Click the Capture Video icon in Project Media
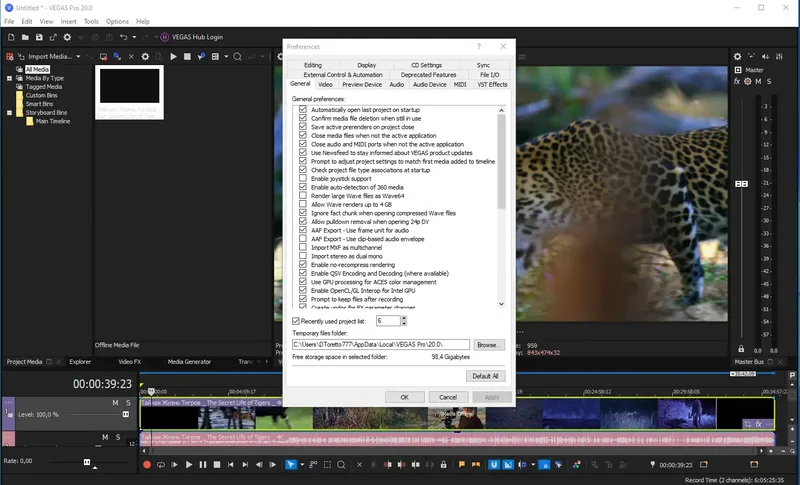The image size is (800, 485). coord(103,57)
